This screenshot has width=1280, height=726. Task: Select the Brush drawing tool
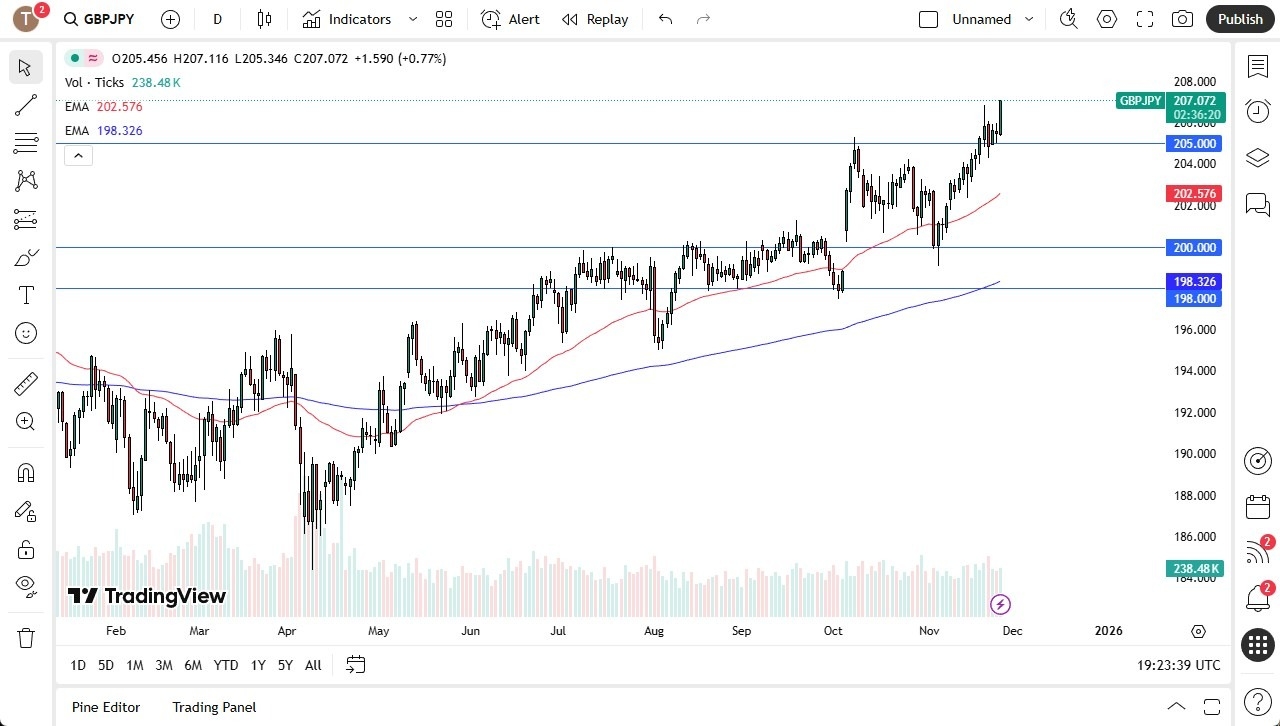point(26,257)
